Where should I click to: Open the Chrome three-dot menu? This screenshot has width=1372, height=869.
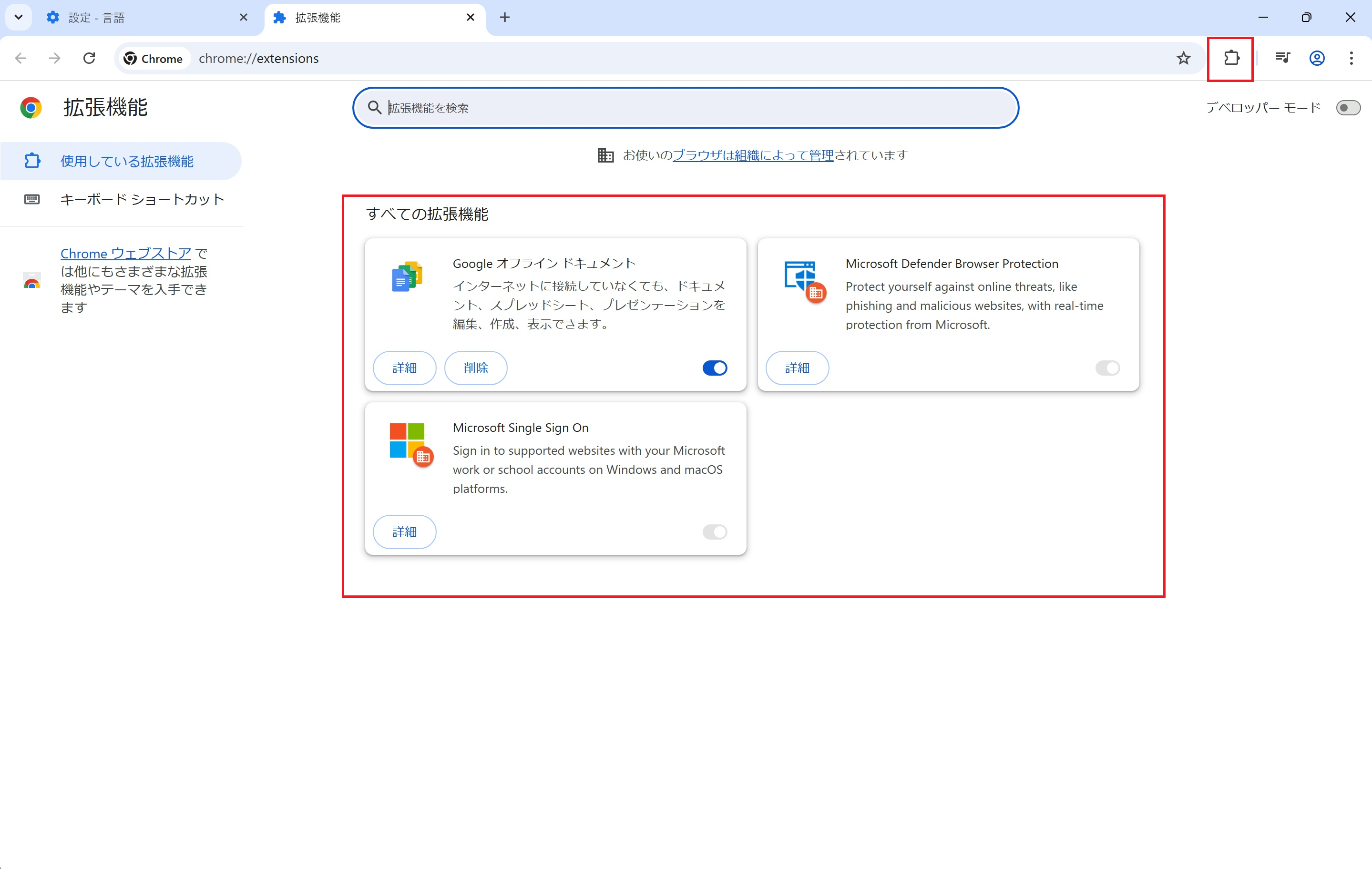tap(1351, 58)
